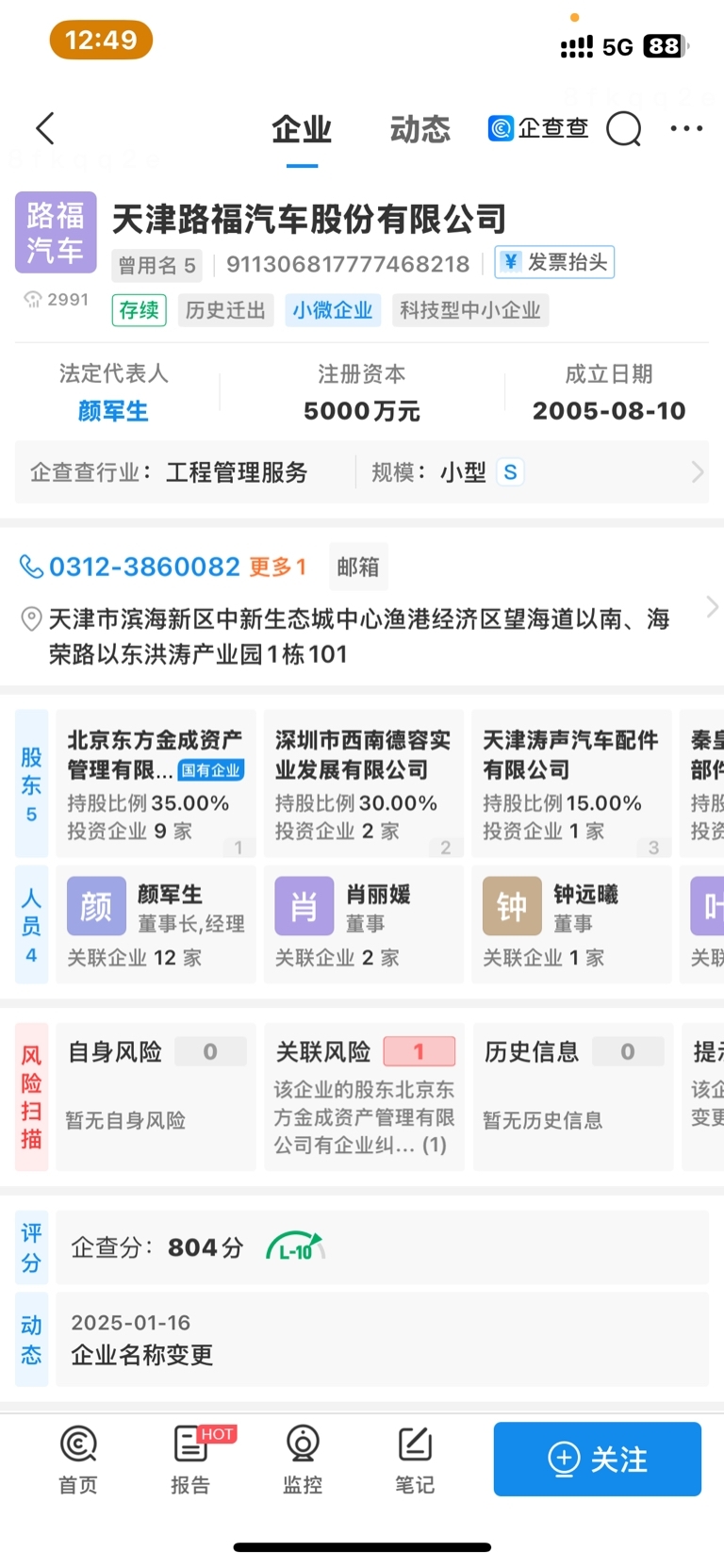Open shareholder 天津涛声汽车配件有限公司 card

tap(571, 784)
